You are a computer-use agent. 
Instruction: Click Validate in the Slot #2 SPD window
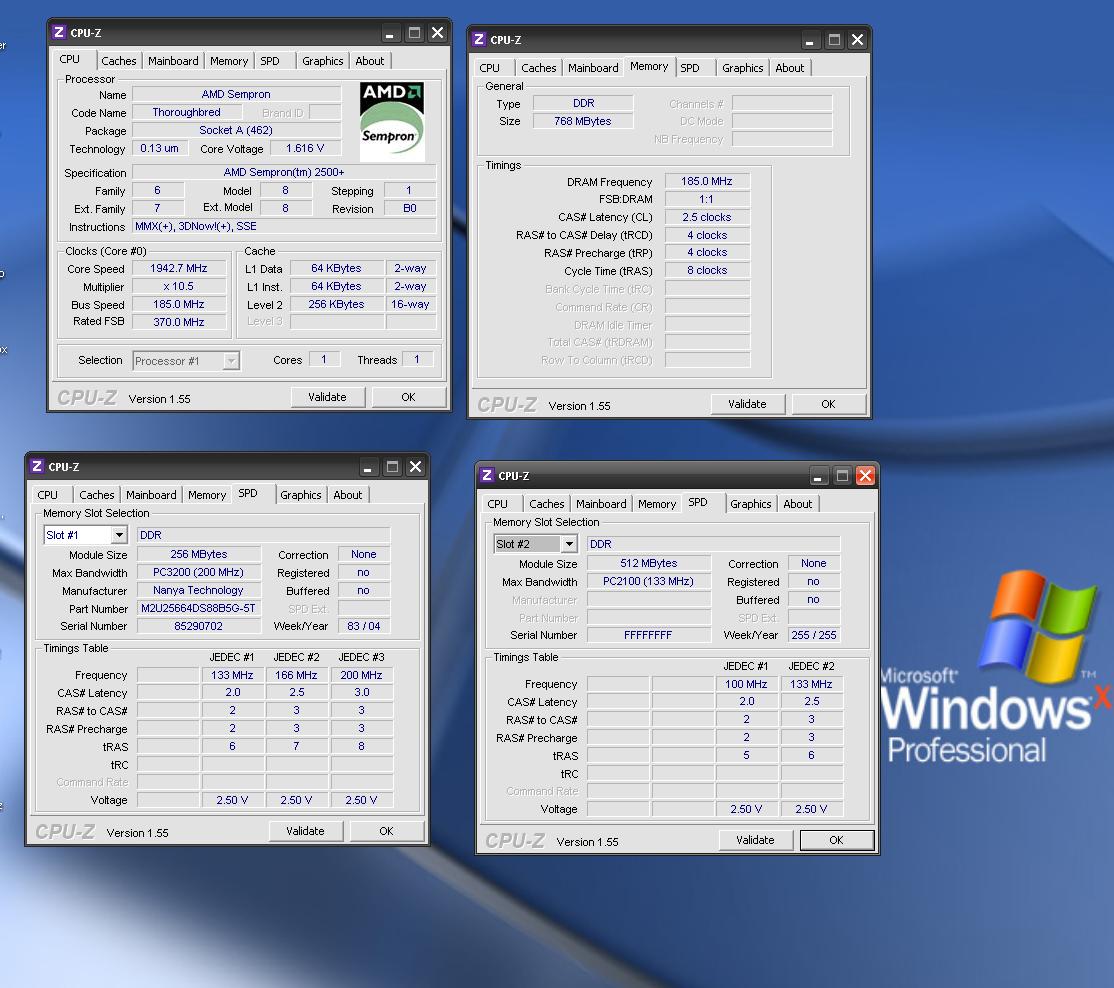755,840
